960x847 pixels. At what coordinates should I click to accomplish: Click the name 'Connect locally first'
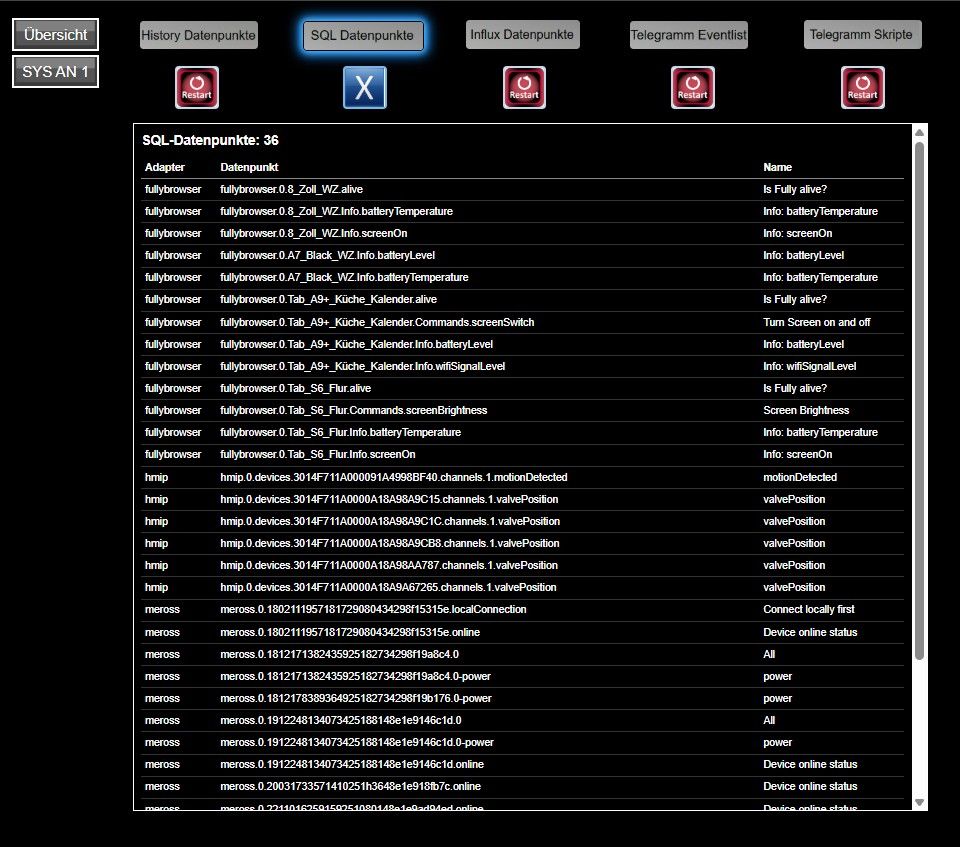point(808,609)
